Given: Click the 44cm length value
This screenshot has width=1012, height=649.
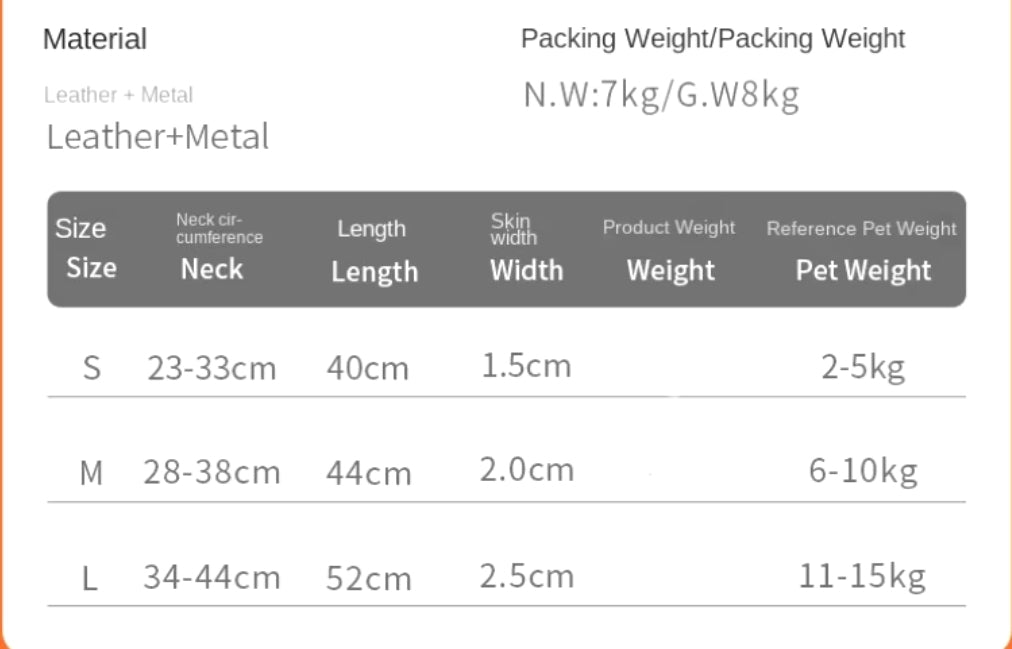Looking at the screenshot, I should click(x=369, y=473).
